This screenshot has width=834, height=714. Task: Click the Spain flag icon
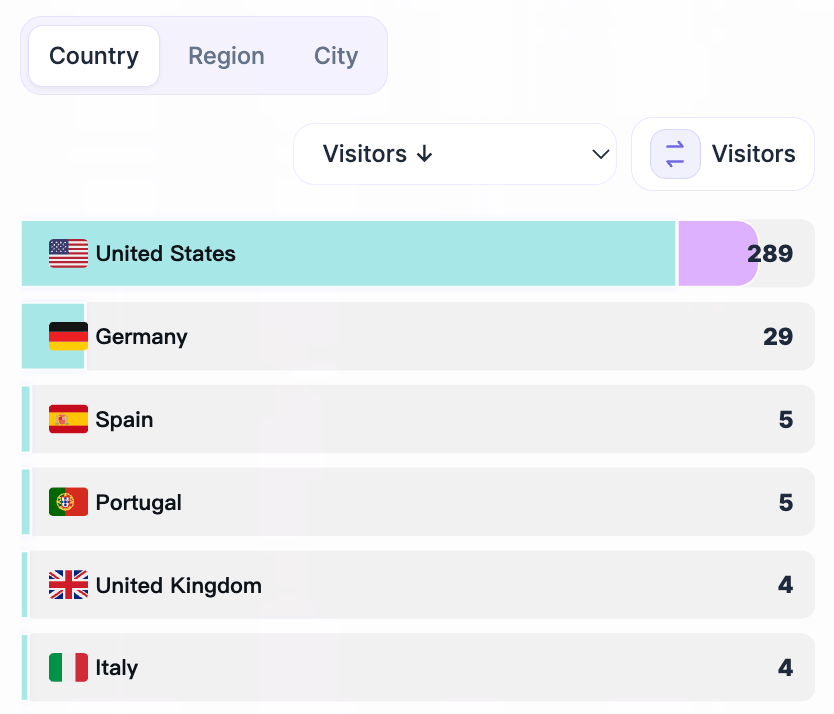pyautogui.click(x=66, y=419)
